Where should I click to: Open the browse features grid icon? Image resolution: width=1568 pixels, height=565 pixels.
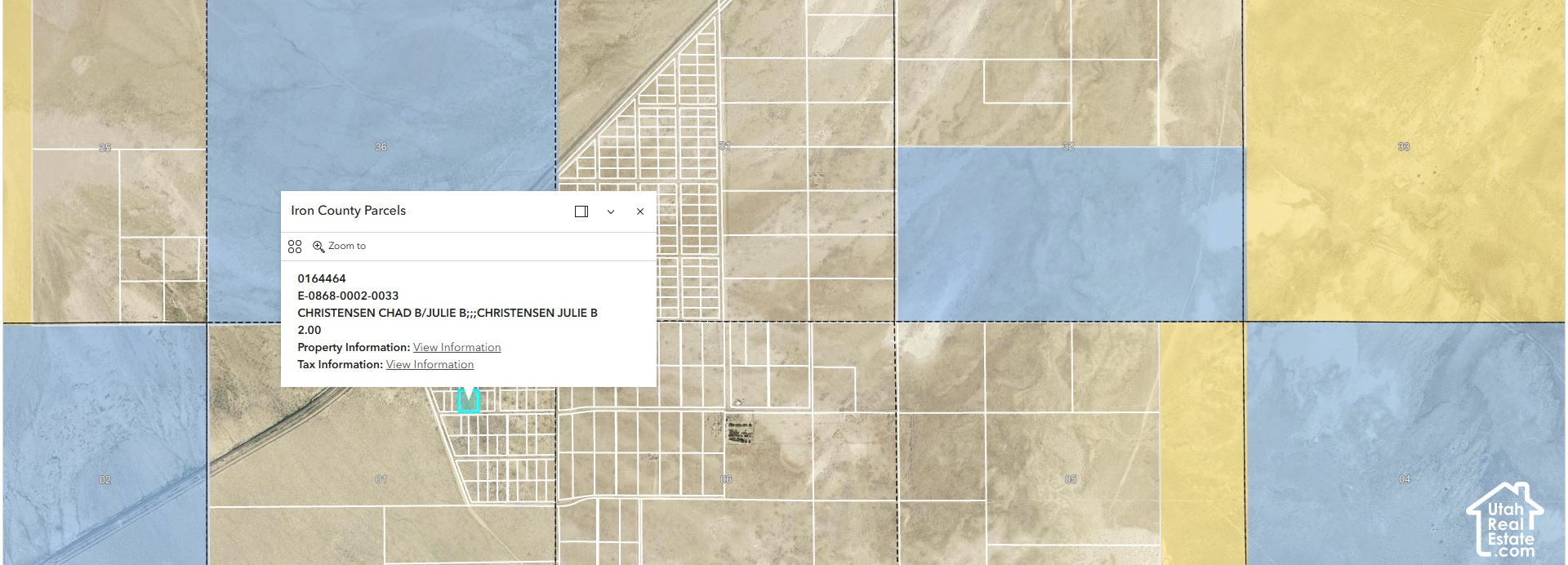(295, 247)
